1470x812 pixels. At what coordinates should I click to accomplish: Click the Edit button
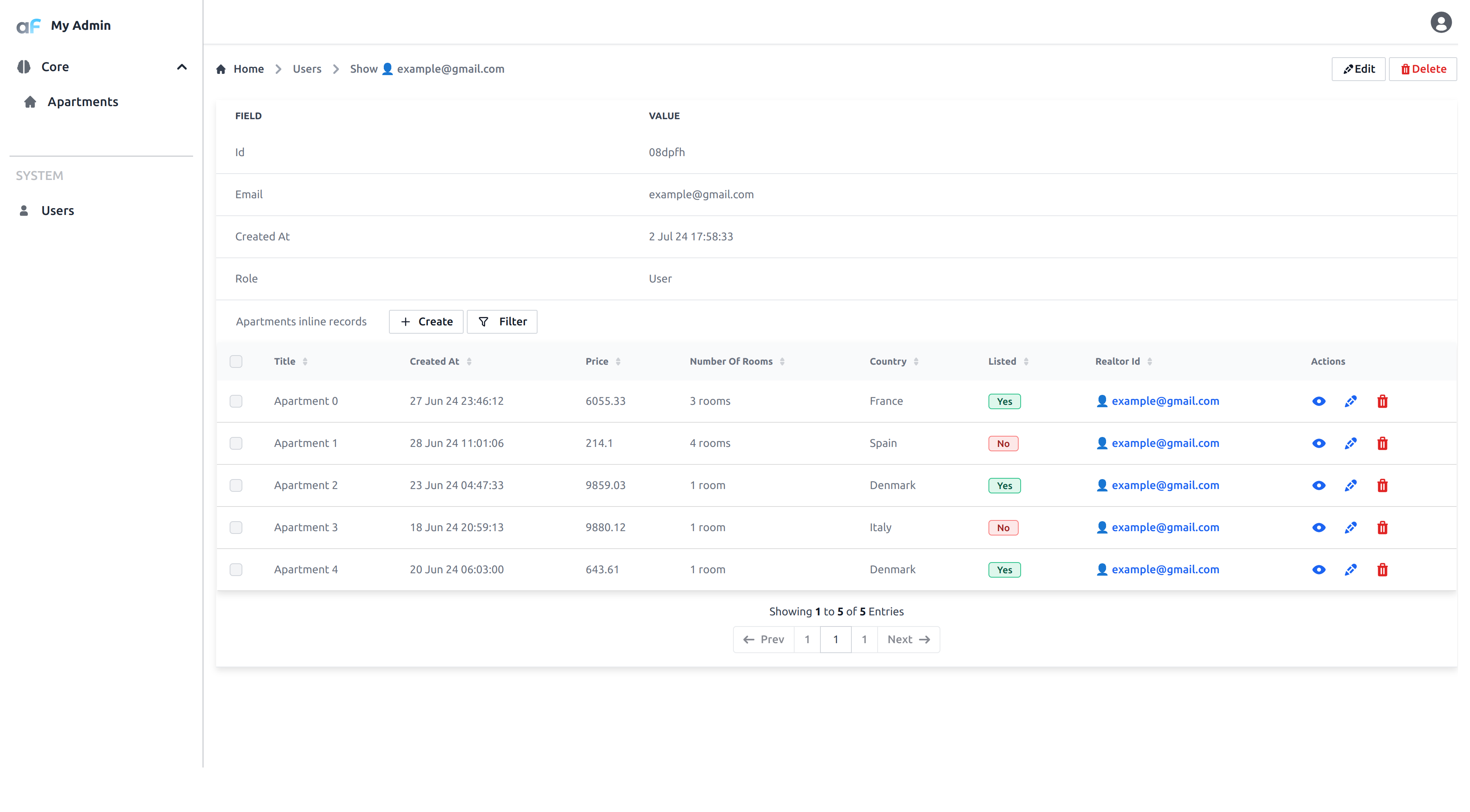pyautogui.click(x=1358, y=69)
